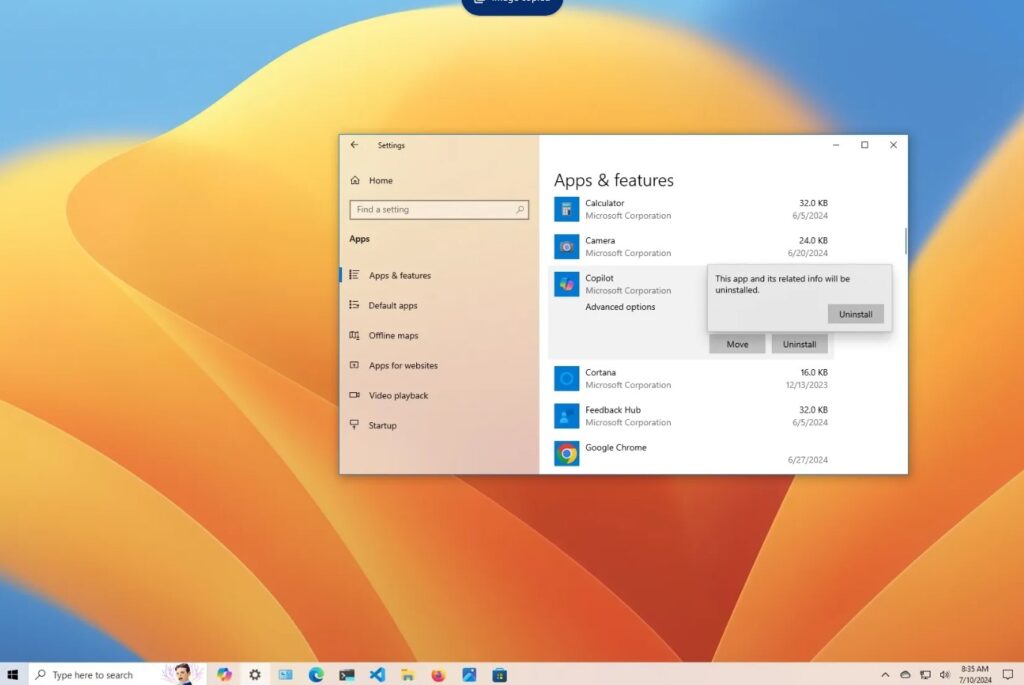Viewport: 1024px width, 685px height.
Task: Launch Microsoft Edge from the taskbar
Action: (316, 675)
